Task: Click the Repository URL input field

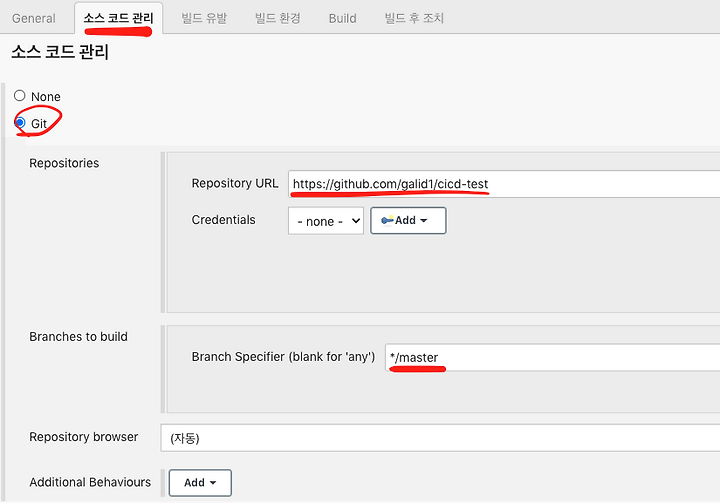Action: [504, 184]
